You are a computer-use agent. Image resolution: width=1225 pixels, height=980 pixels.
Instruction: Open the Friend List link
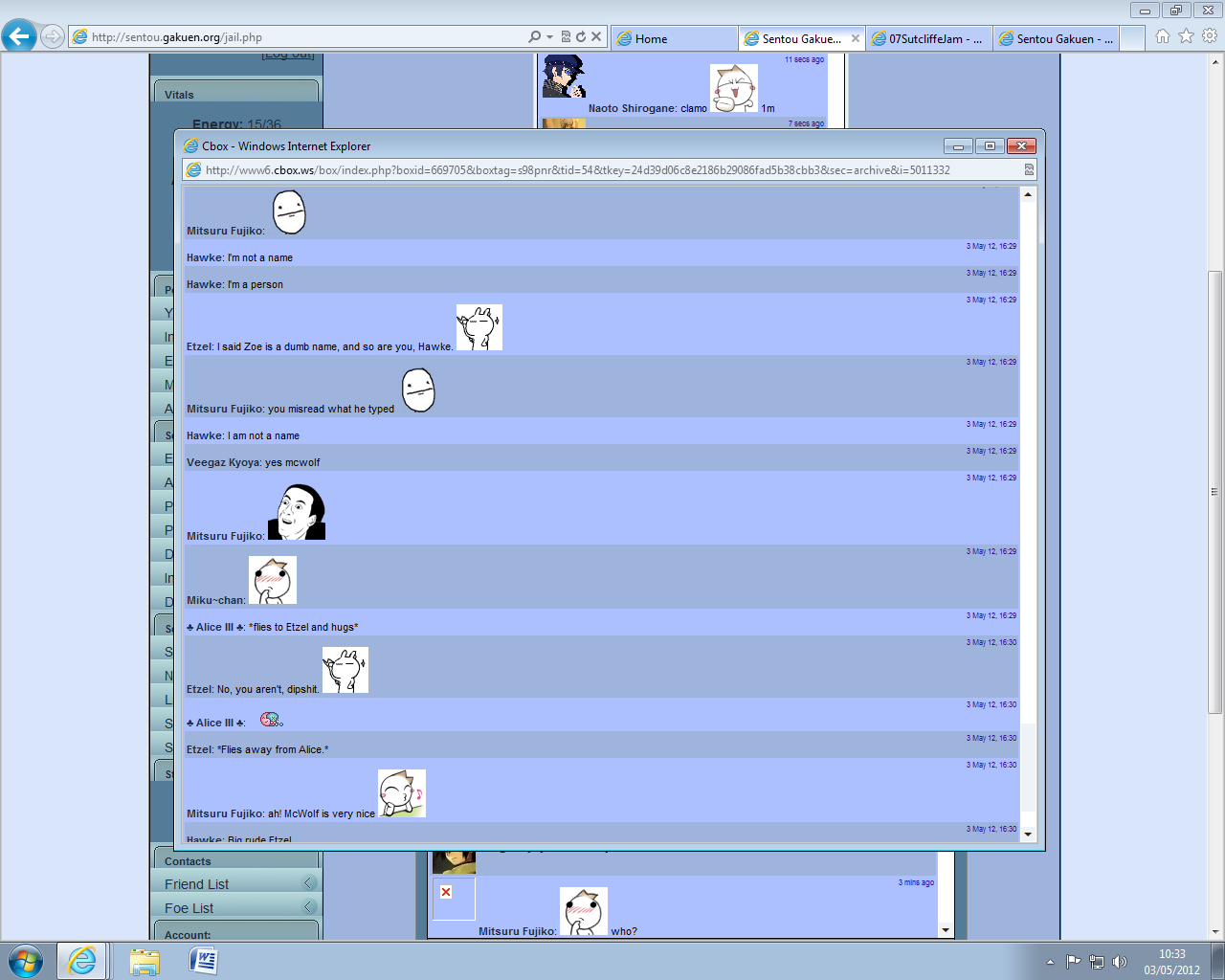196,884
